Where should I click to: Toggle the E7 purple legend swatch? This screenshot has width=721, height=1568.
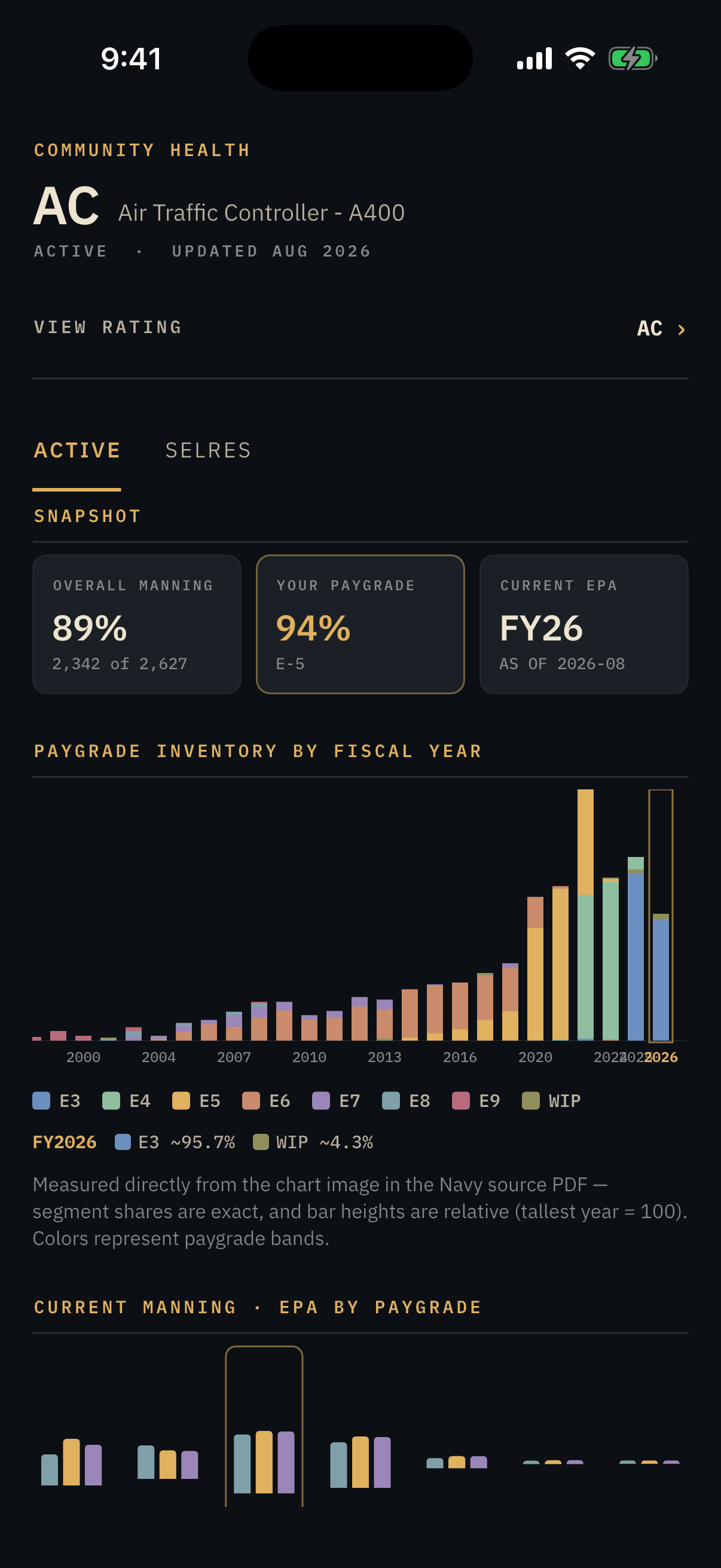(321, 1100)
